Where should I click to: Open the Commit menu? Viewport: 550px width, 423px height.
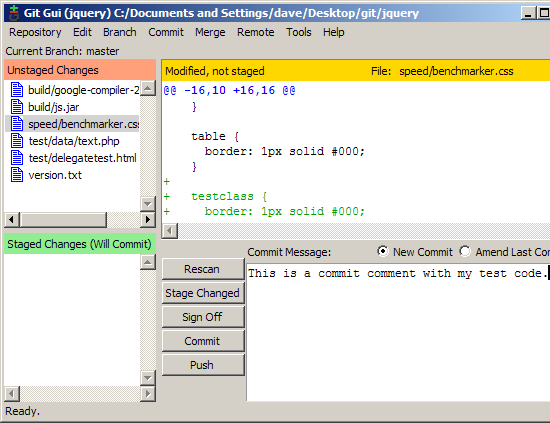[166, 32]
